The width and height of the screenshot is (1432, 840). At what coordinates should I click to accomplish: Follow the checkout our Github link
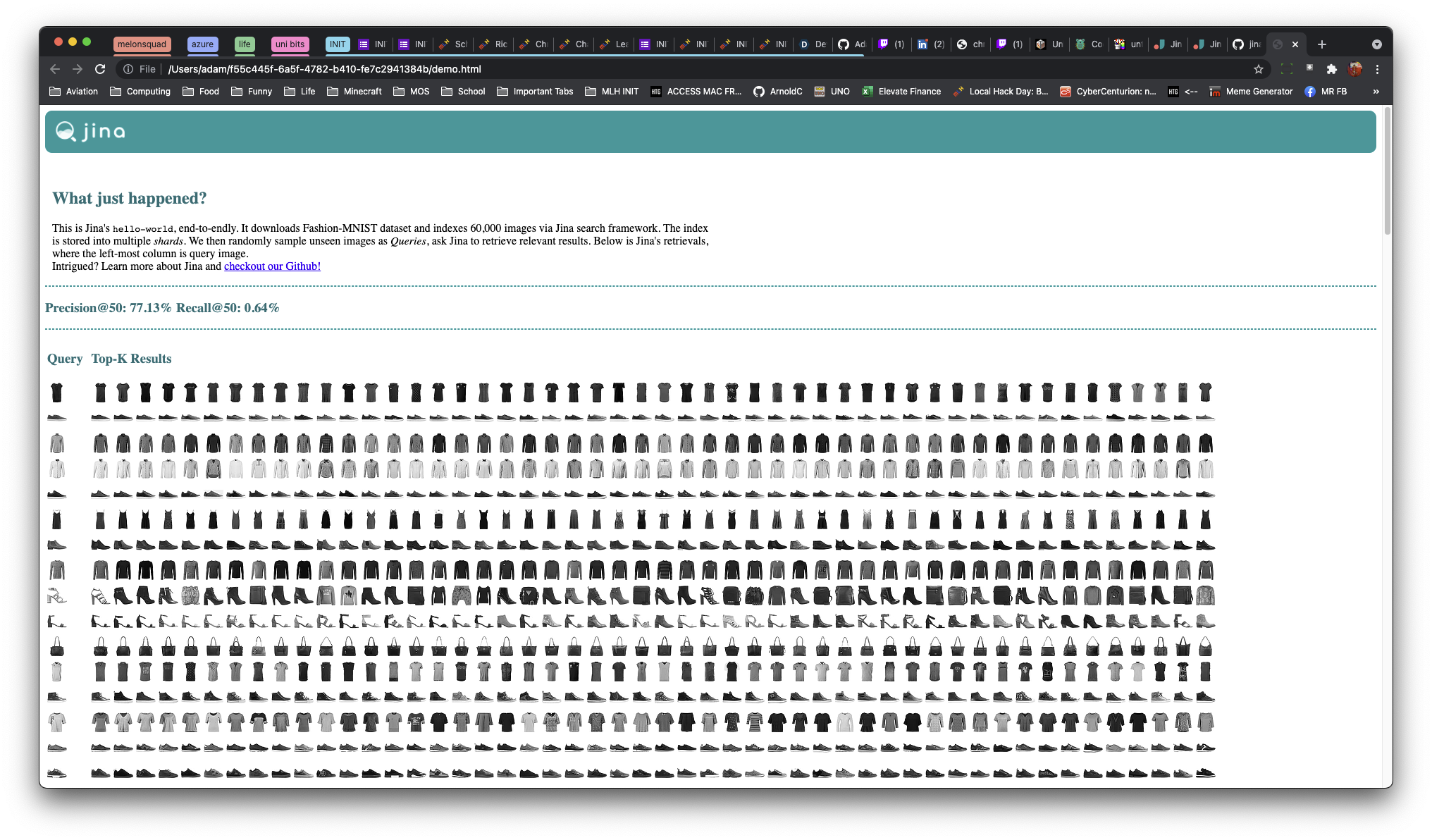272,266
